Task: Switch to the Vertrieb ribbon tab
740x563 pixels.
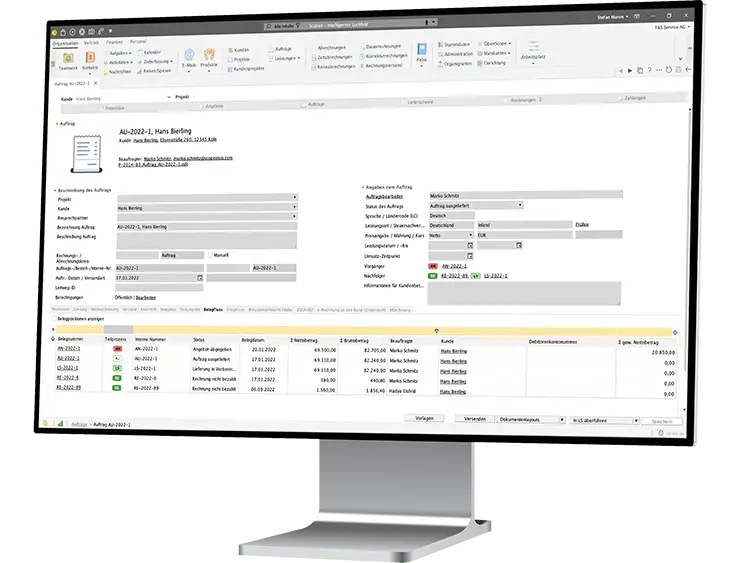Action: coord(91,43)
